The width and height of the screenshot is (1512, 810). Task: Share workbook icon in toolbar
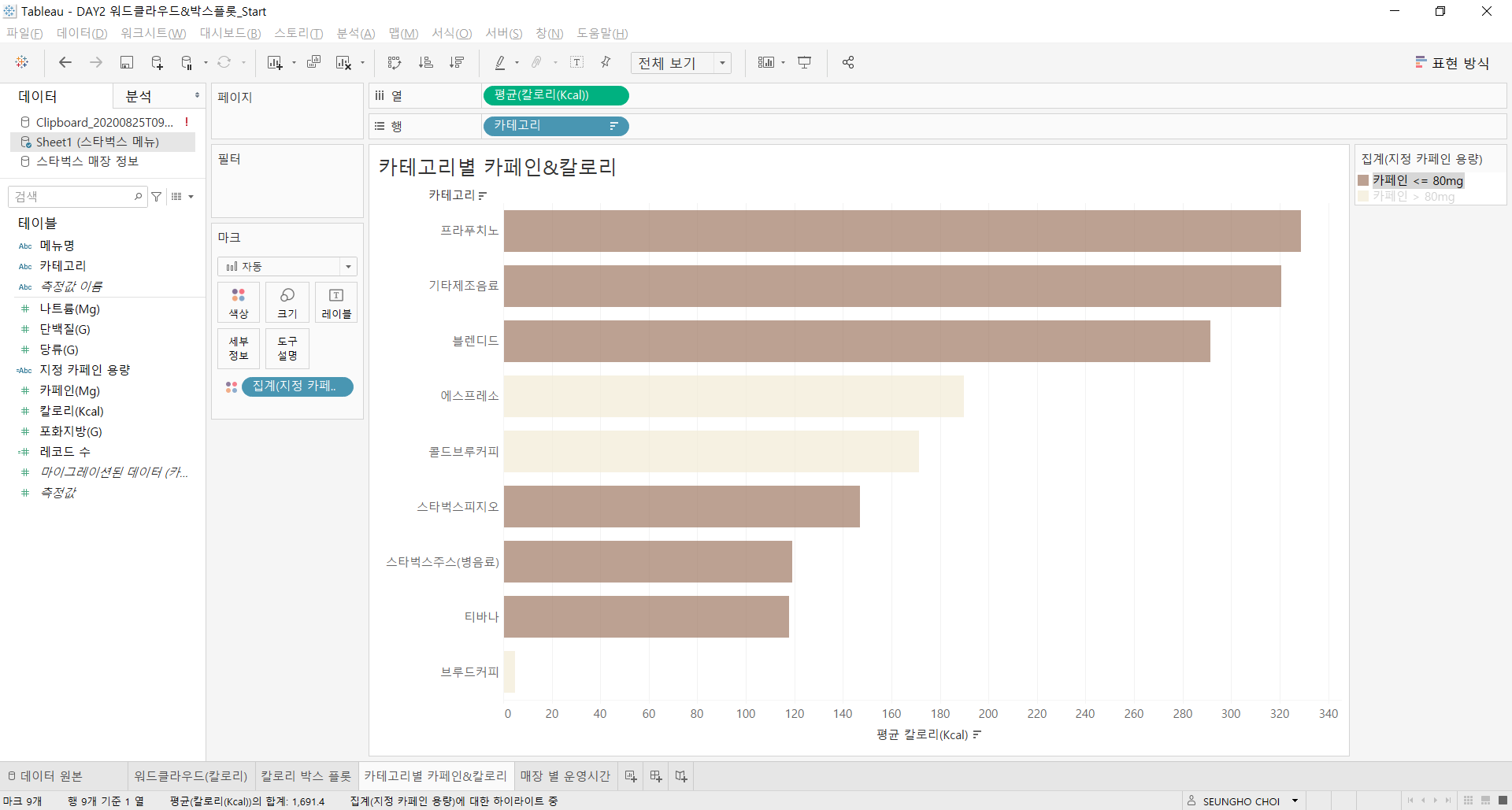pyautogui.click(x=848, y=62)
